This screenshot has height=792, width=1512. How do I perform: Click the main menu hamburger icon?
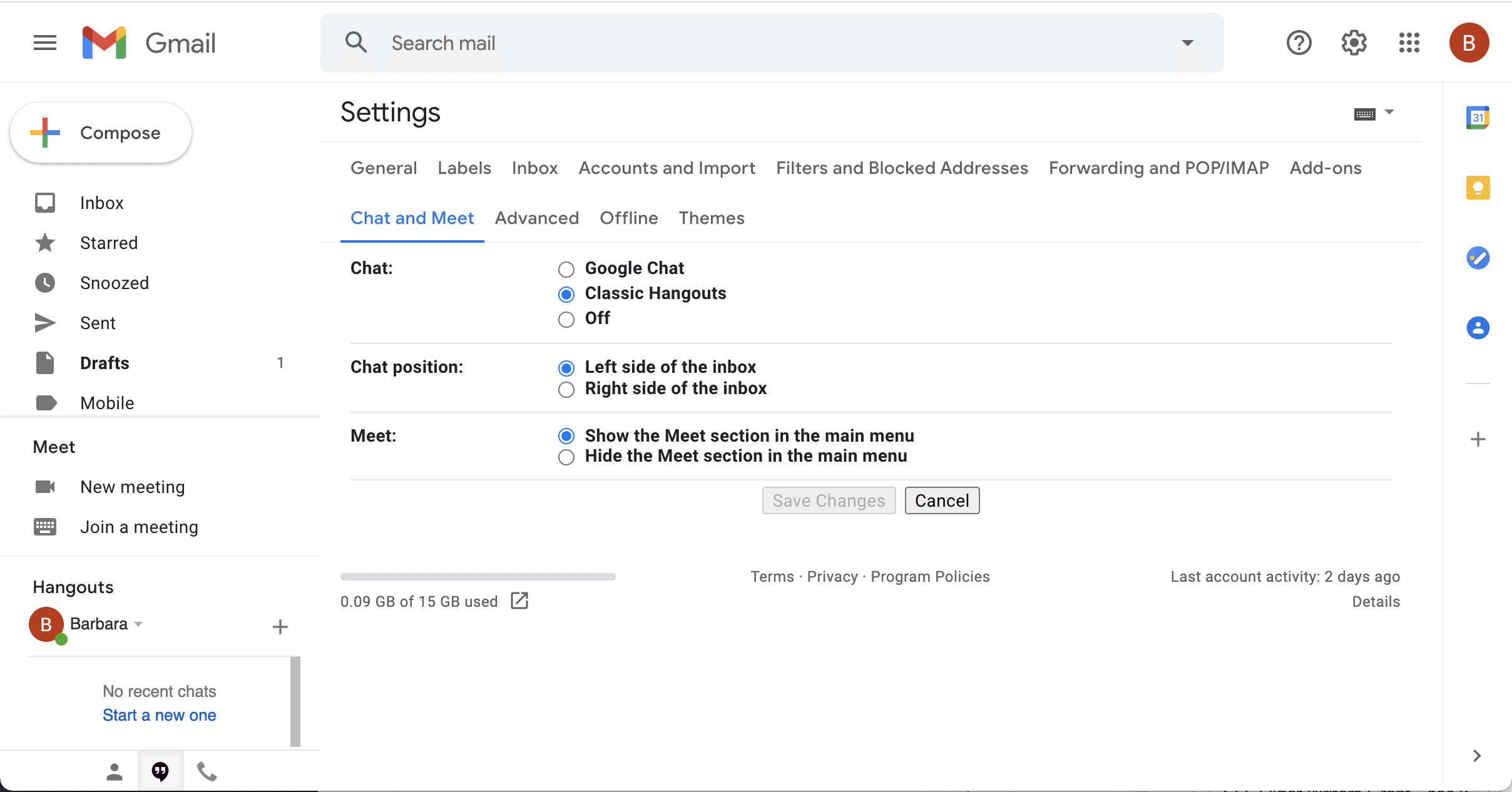(45, 43)
